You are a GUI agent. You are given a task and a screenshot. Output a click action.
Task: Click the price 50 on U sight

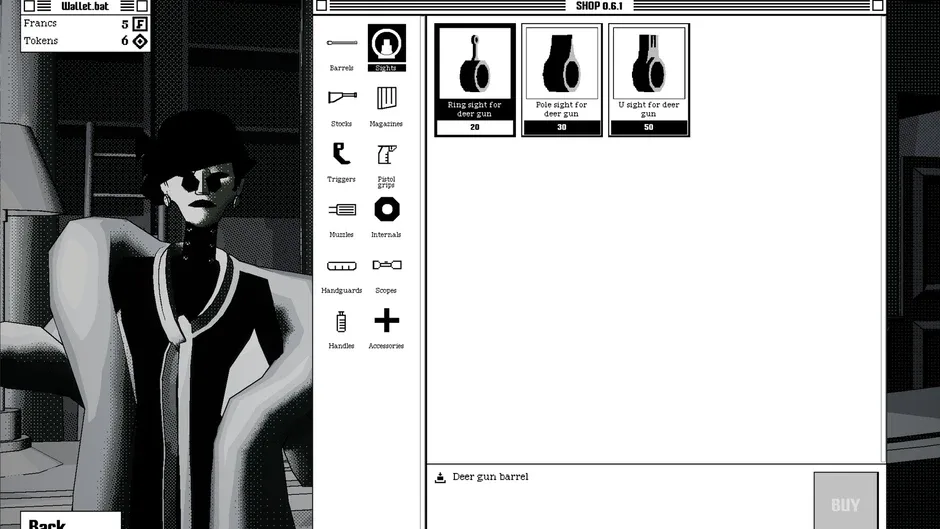click(x=649, y=127)
